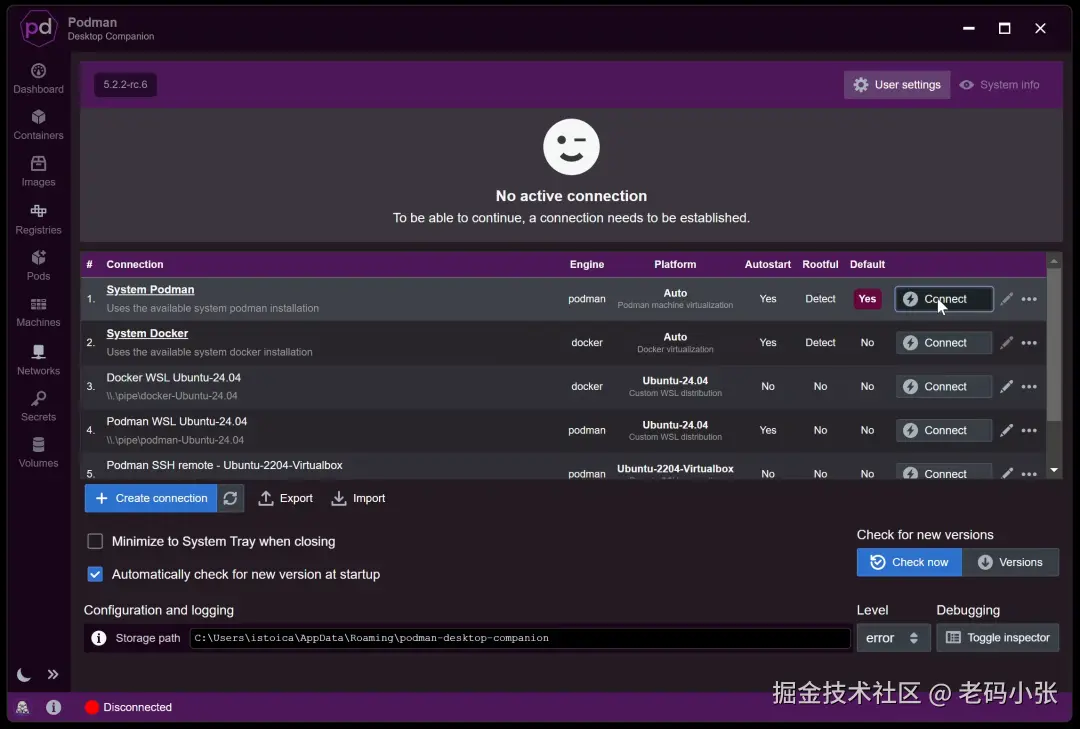Click Check now for new versions
1080x729 pixels.
tap(909, 562)
